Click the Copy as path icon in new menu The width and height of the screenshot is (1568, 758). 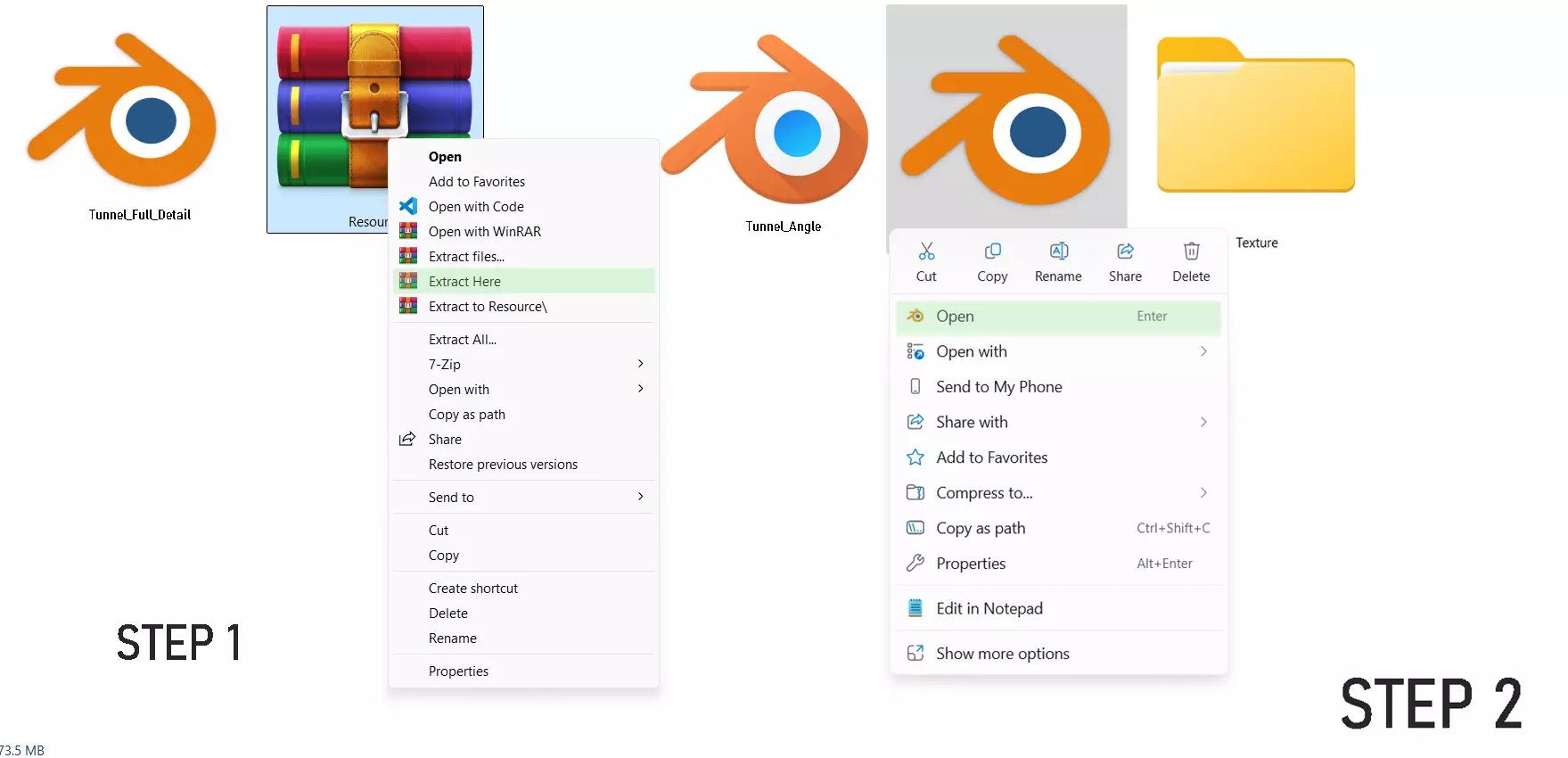(915, 528)
